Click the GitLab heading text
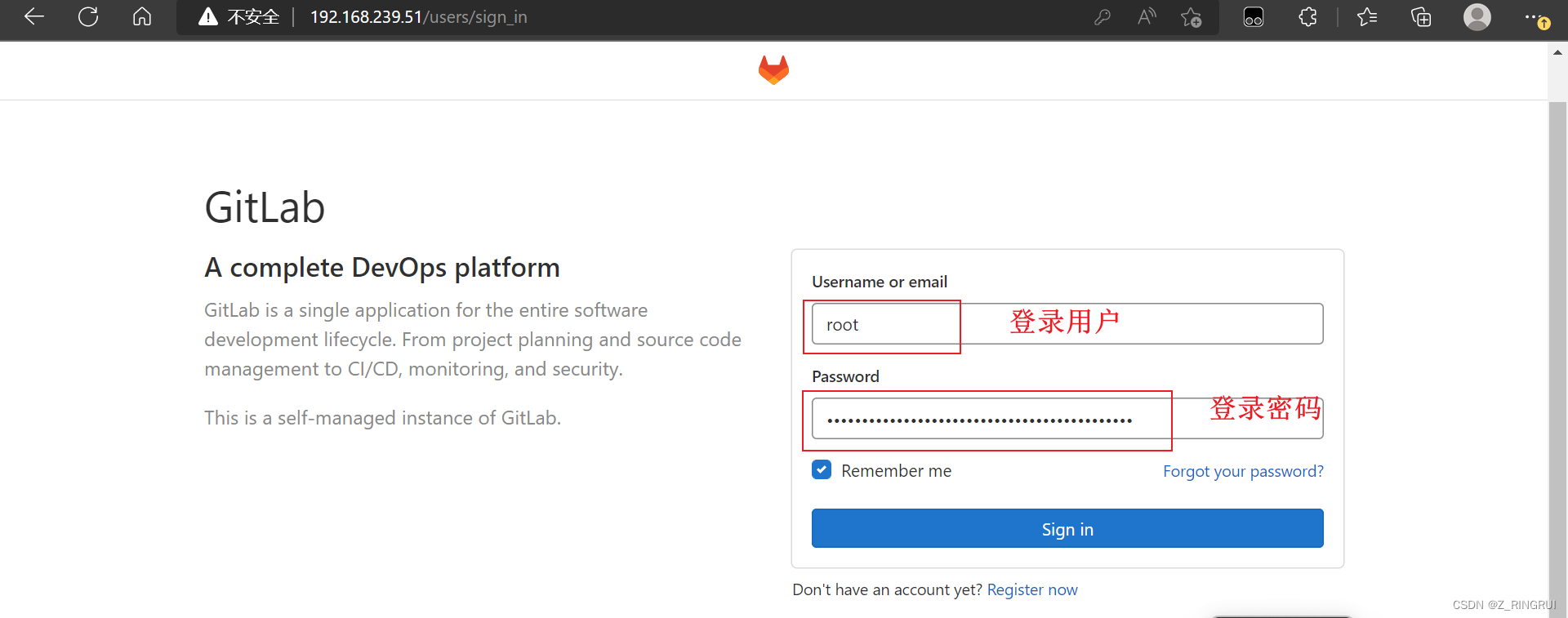The width and height of the screenshot is (1568, 618). pyautogui.click(x=265, y=207)
